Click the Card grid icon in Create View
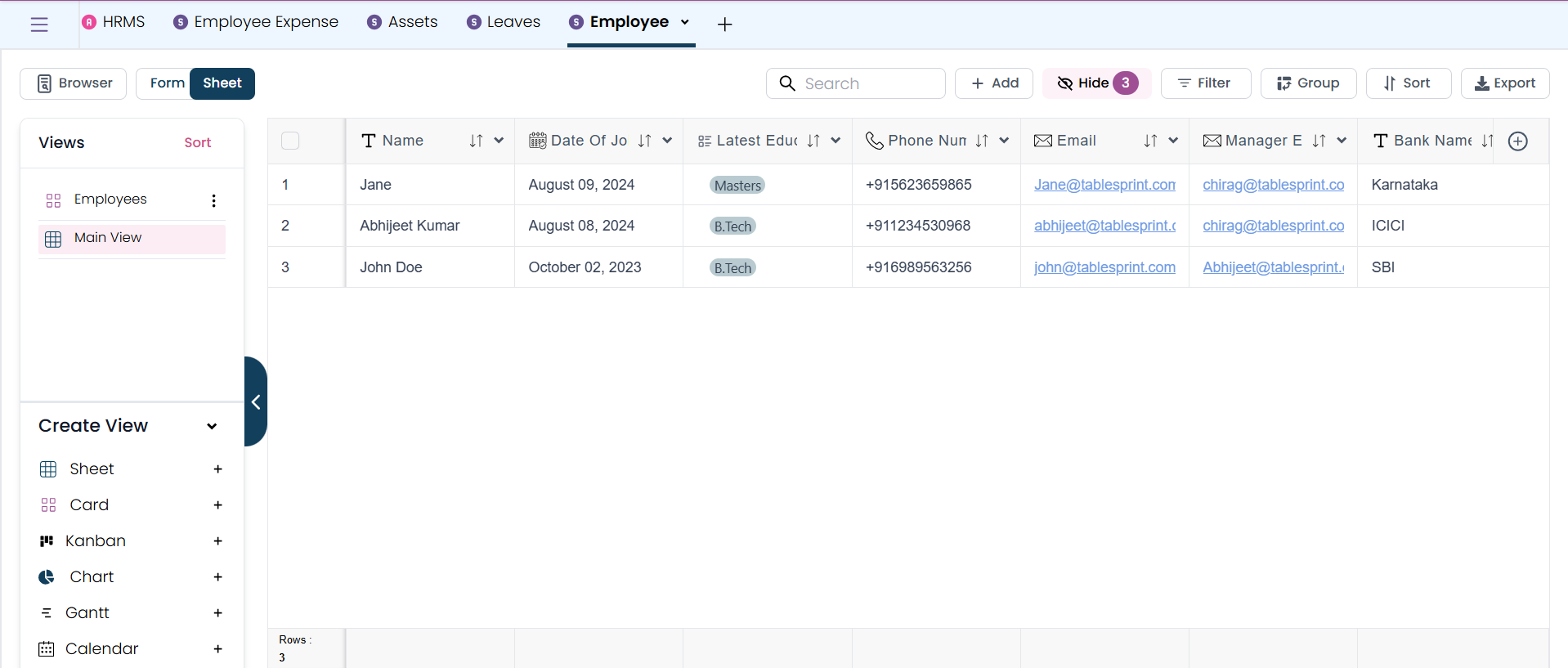The width and height of the screenshot is (1568, 668). click(x=48, y=505)
